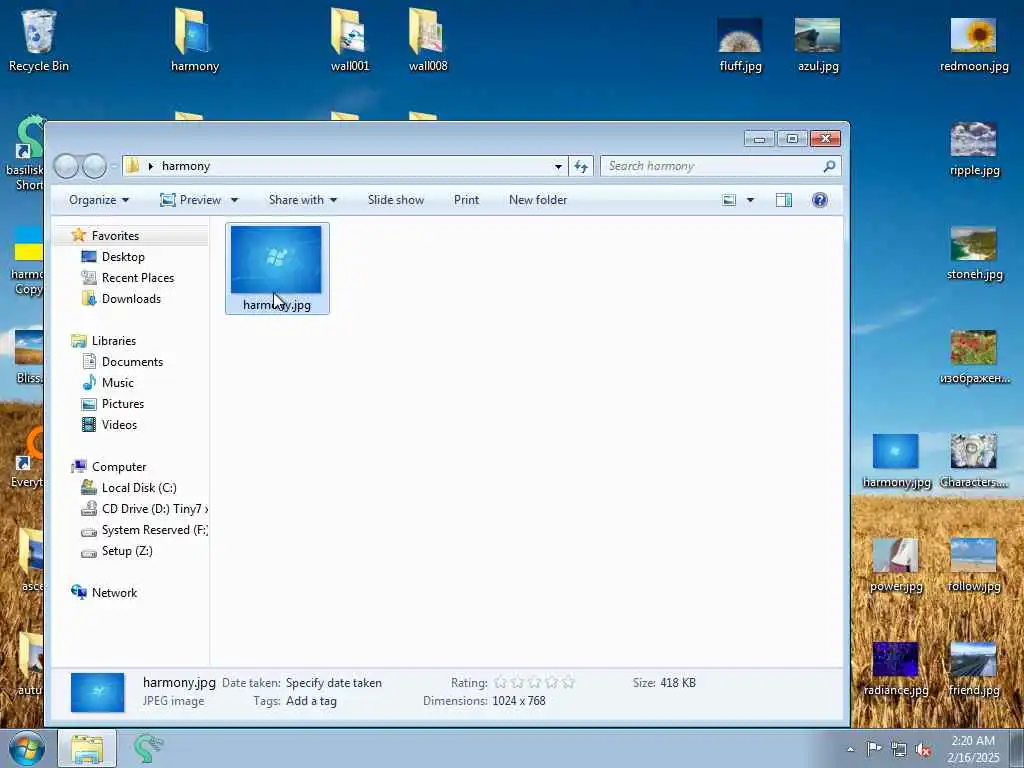Select Network in the navigation pane

(114, 593)
